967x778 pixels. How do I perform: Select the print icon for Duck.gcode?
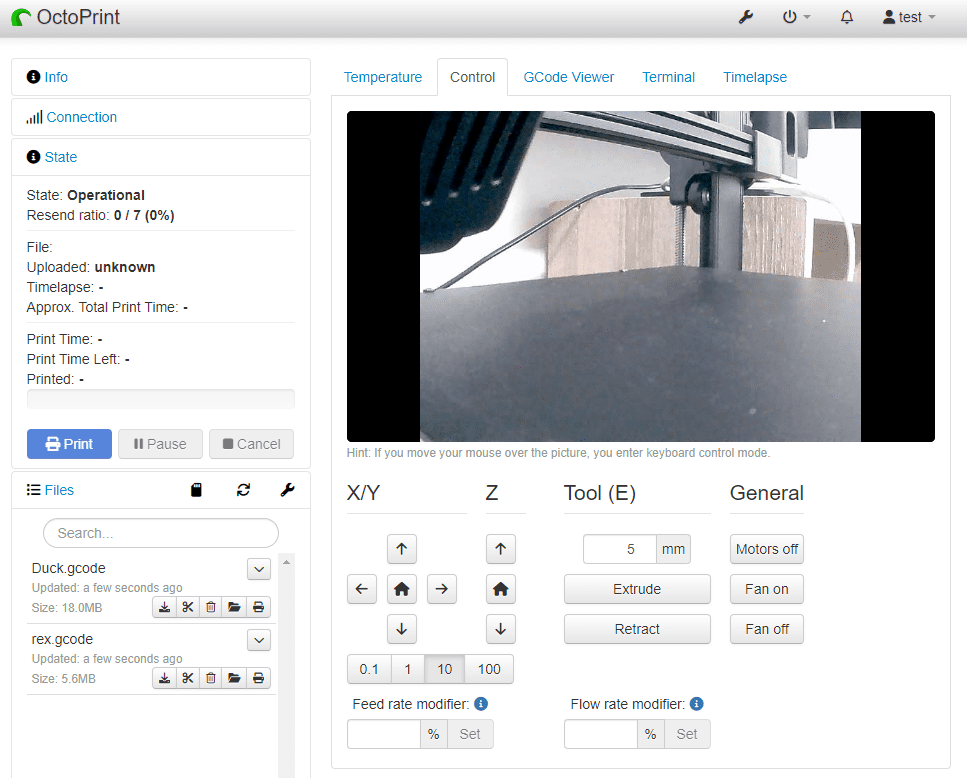pyautogui.click(x=257, y=606)
